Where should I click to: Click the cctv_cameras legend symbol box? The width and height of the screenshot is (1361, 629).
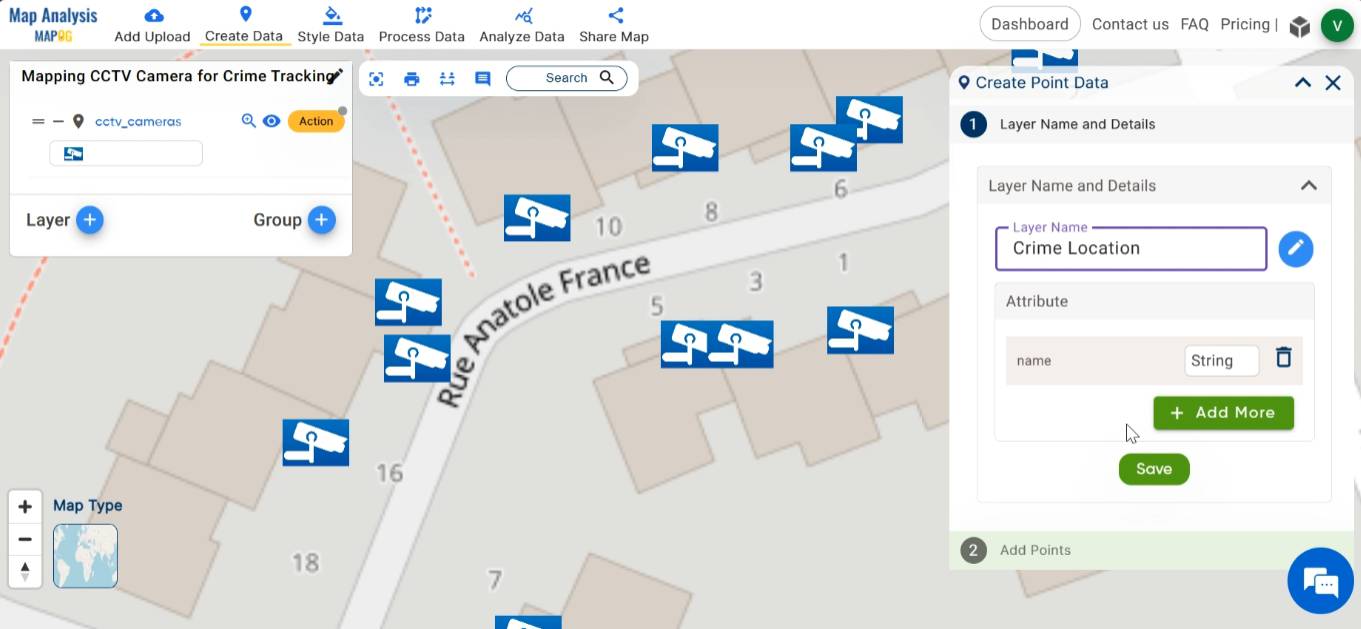click(x=126, y=153)
